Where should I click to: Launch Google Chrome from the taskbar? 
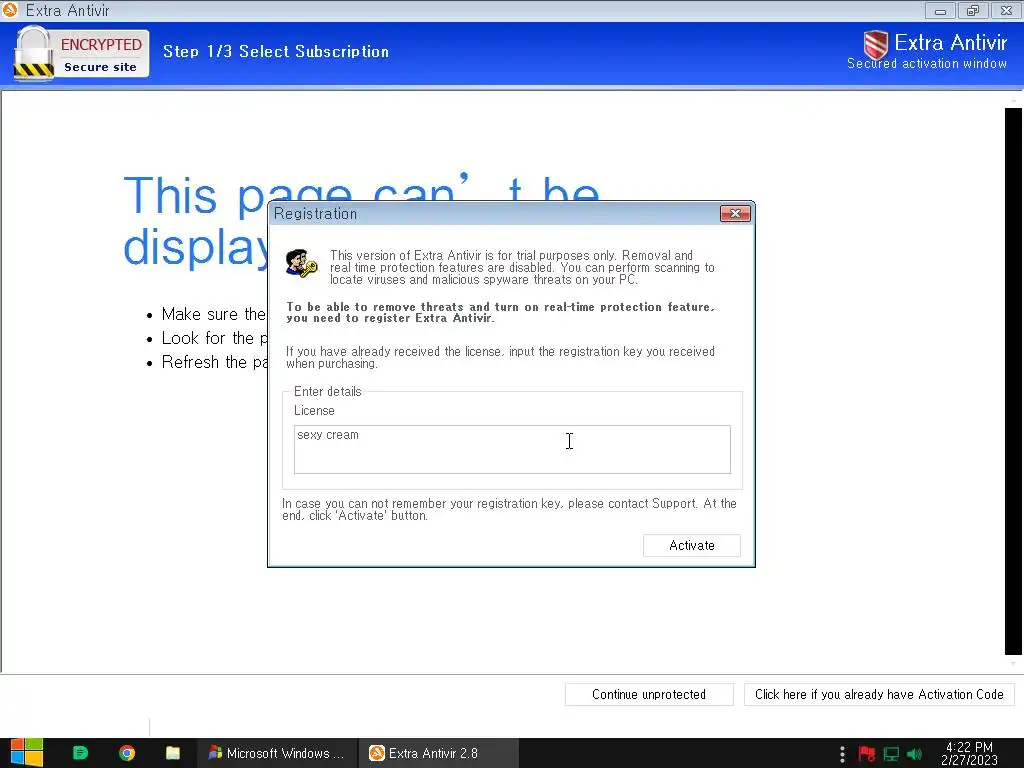tap(127, 753)
